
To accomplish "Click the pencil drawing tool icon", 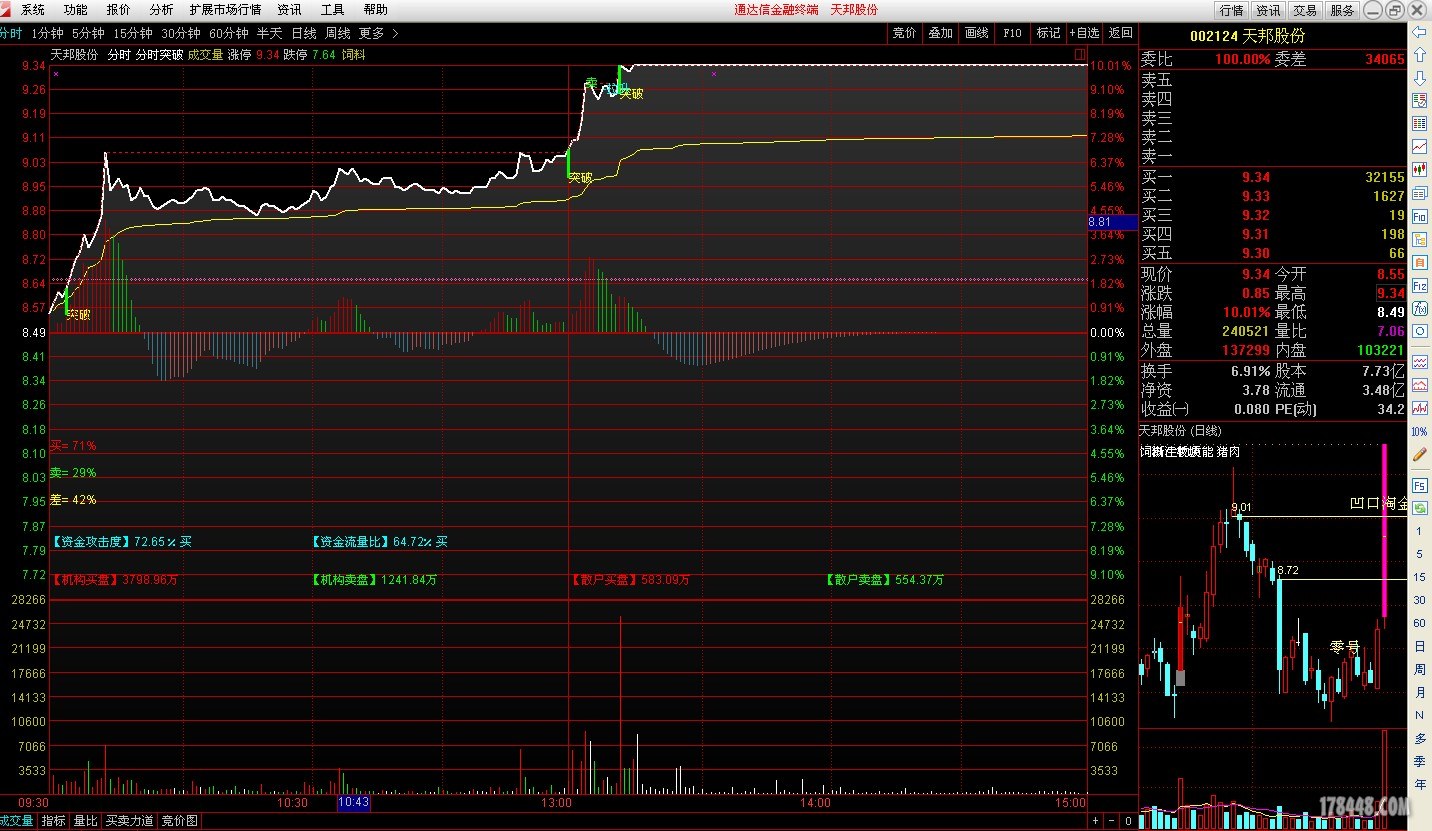I will click(x=1419, y=454).
